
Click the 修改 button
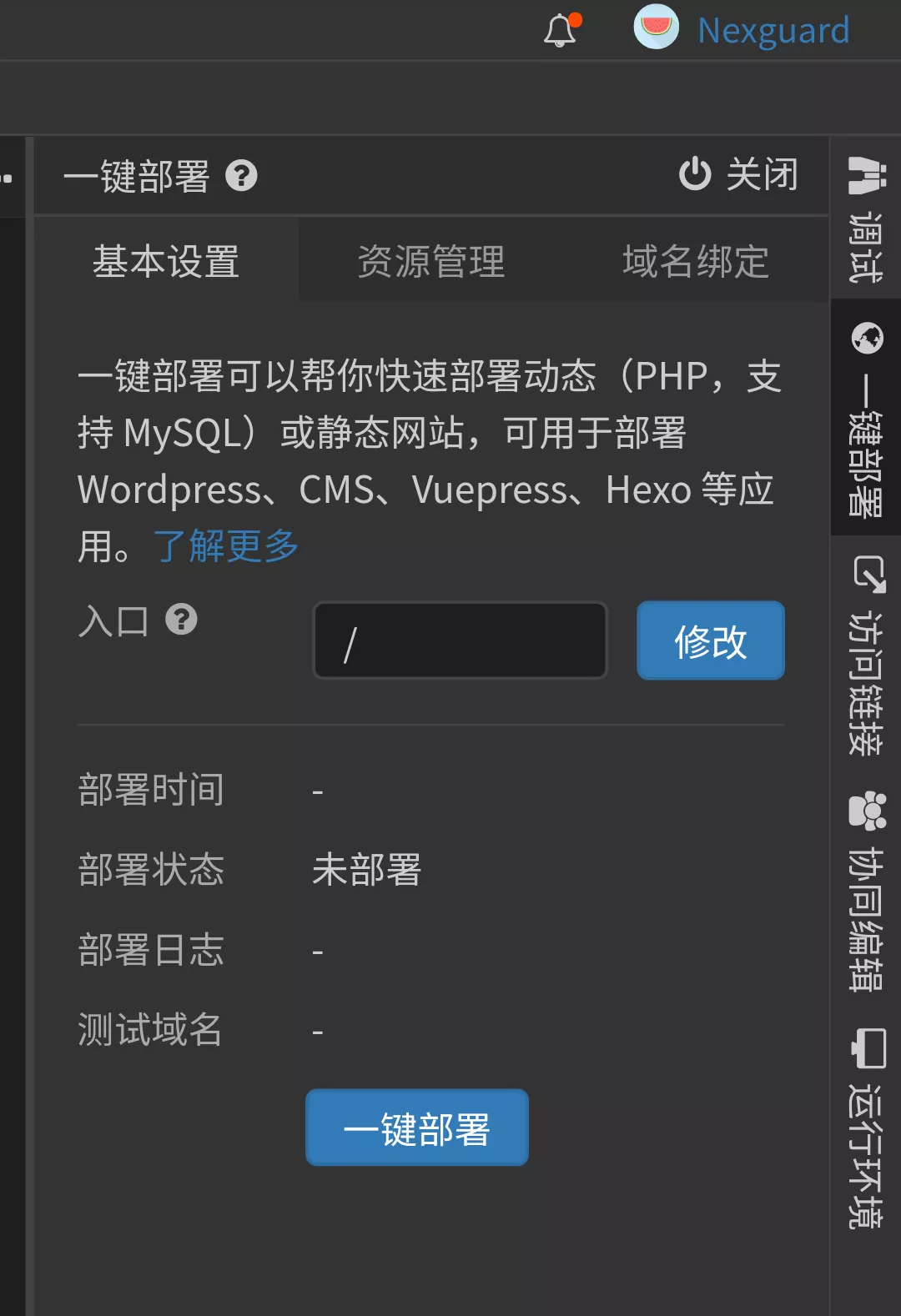[711, 640]
